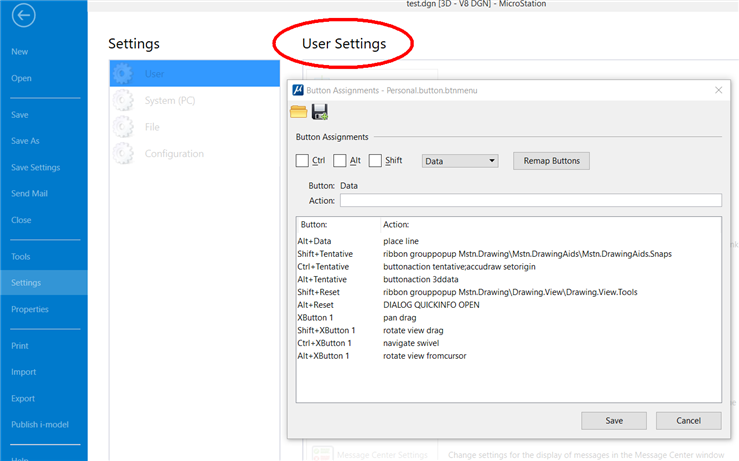The height and width of the screenshot is (461, 739).
Task: Select the Alt+Tentative row
Action: coord(509,279)
